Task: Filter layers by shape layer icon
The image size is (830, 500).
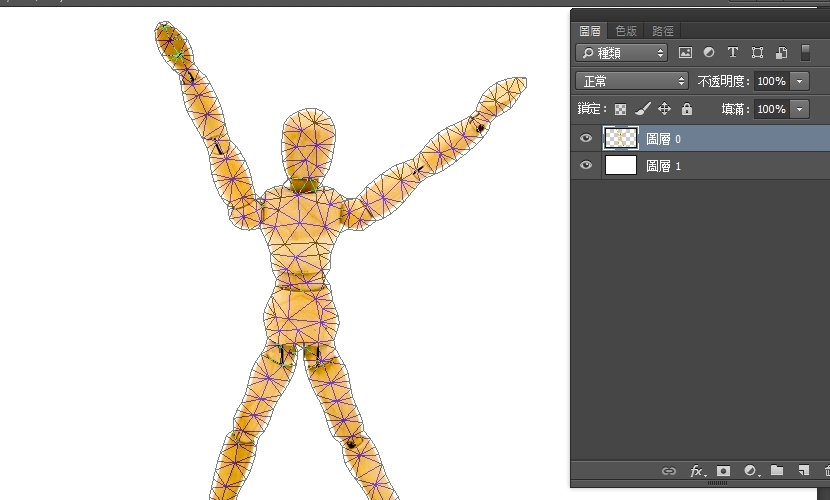Action: (757, 53)
